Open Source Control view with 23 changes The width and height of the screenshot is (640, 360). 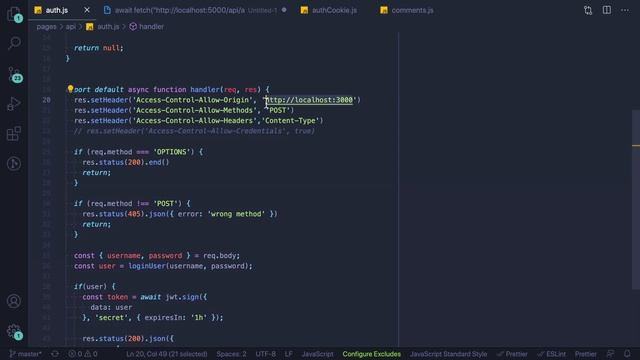point(14,74)
